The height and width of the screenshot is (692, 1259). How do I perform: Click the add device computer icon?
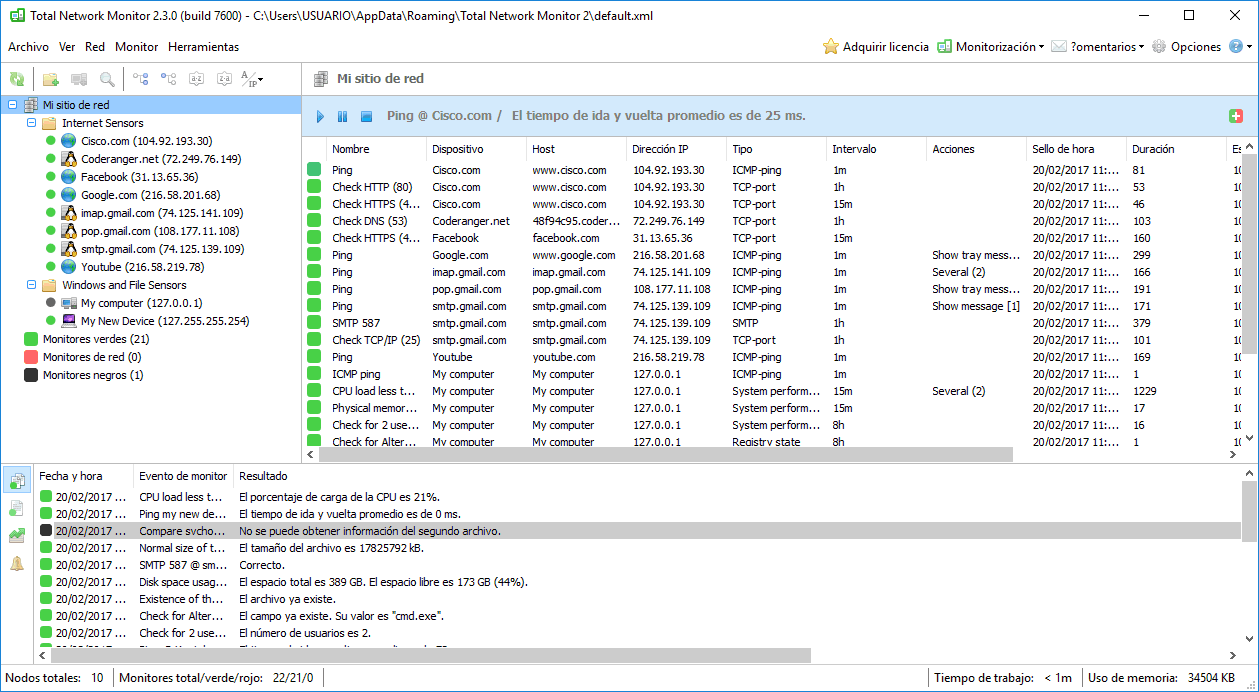79,79
